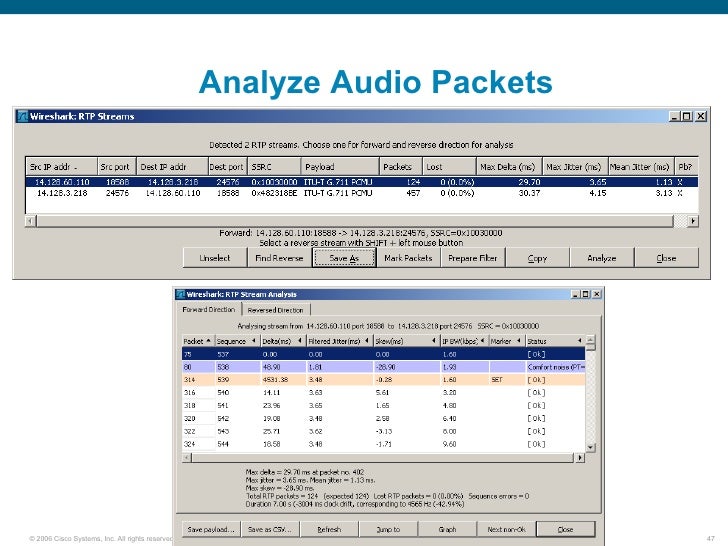Select analysis row for packet 318
Screen dimensions: 728x546
click(x=384, y=405)
